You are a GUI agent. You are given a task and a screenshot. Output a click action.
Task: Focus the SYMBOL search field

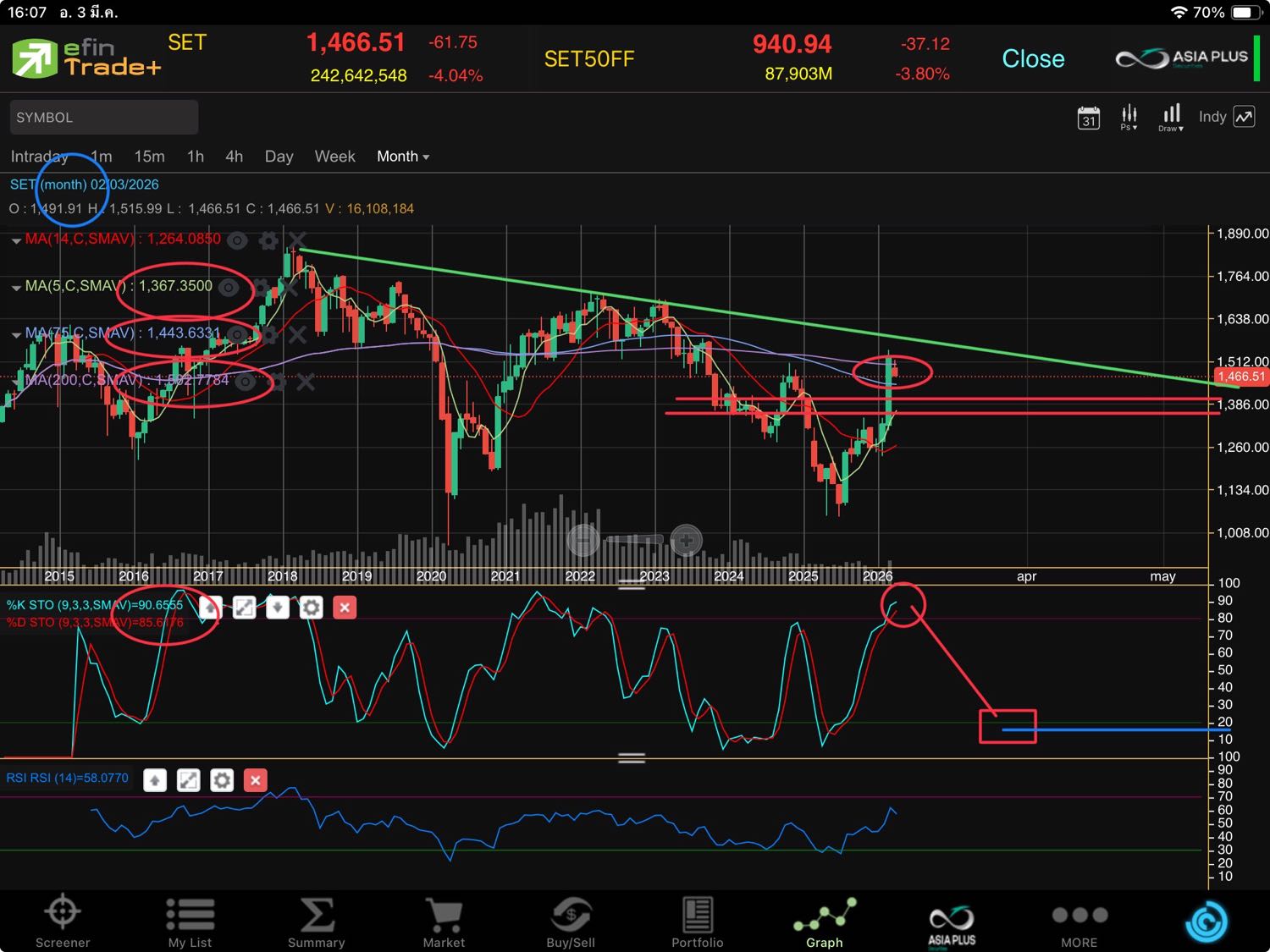pos(104,117)
